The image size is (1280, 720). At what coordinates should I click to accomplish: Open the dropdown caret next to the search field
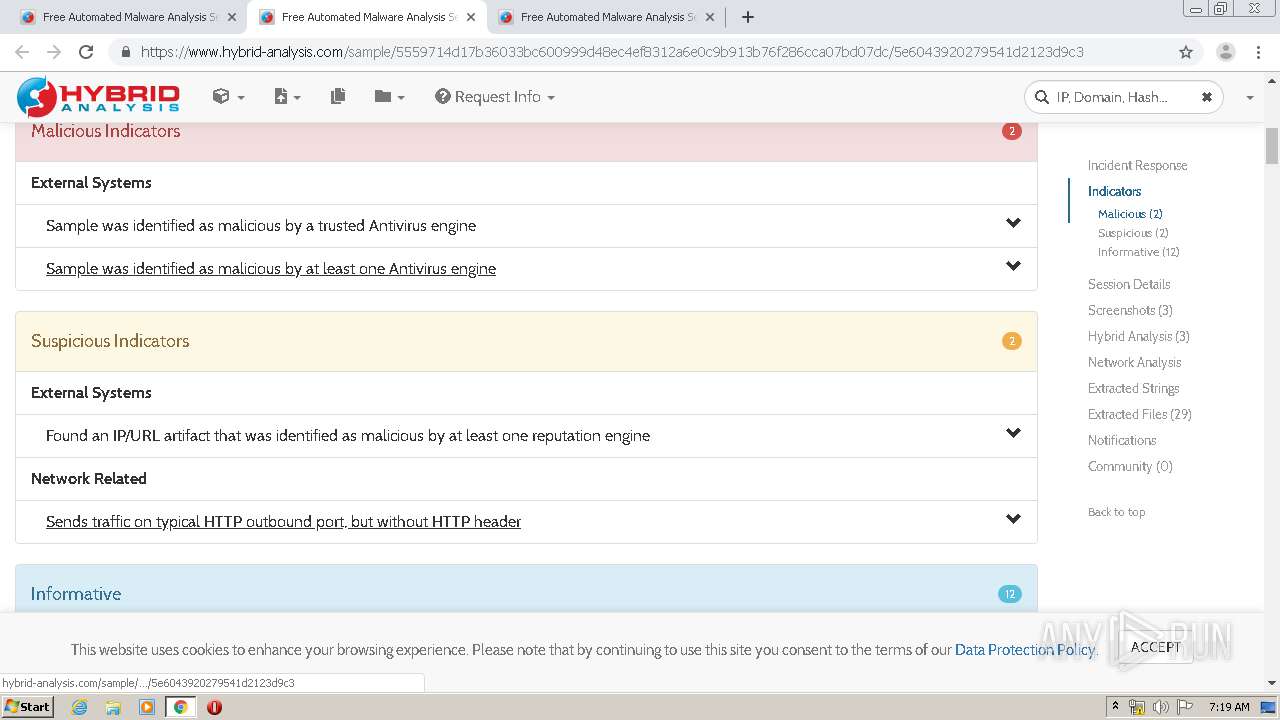click(x=1250, y=97)
